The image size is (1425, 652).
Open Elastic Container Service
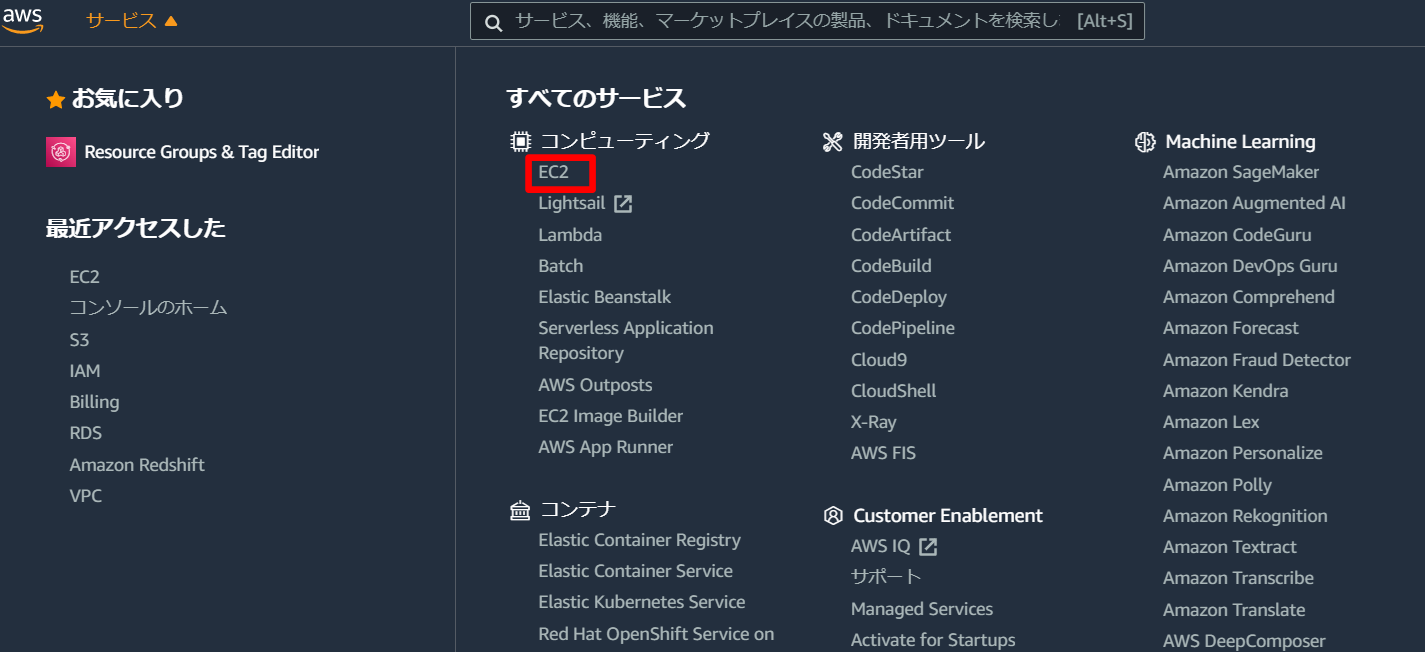(636, 571)
